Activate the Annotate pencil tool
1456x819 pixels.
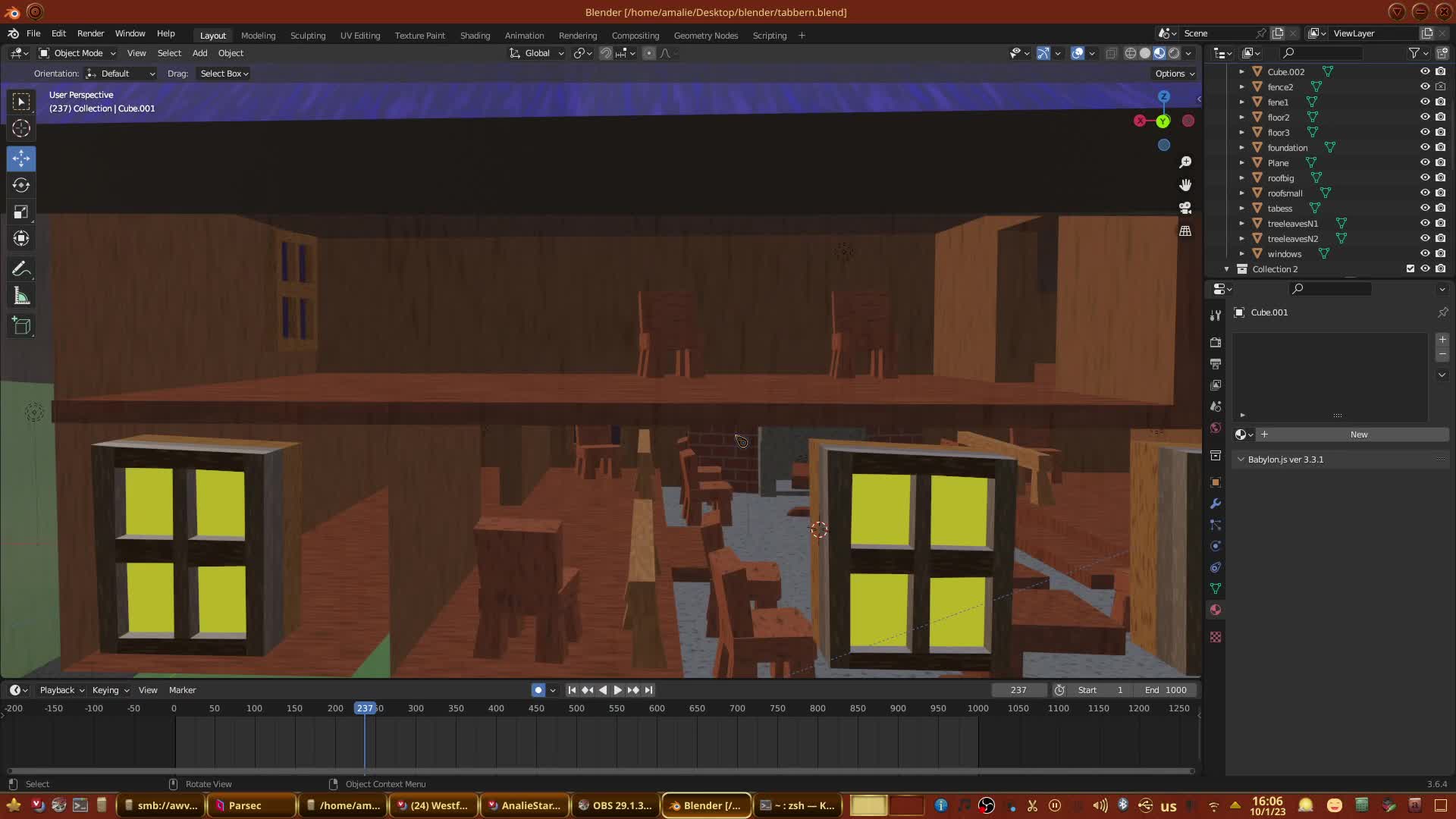pos(21,269)
